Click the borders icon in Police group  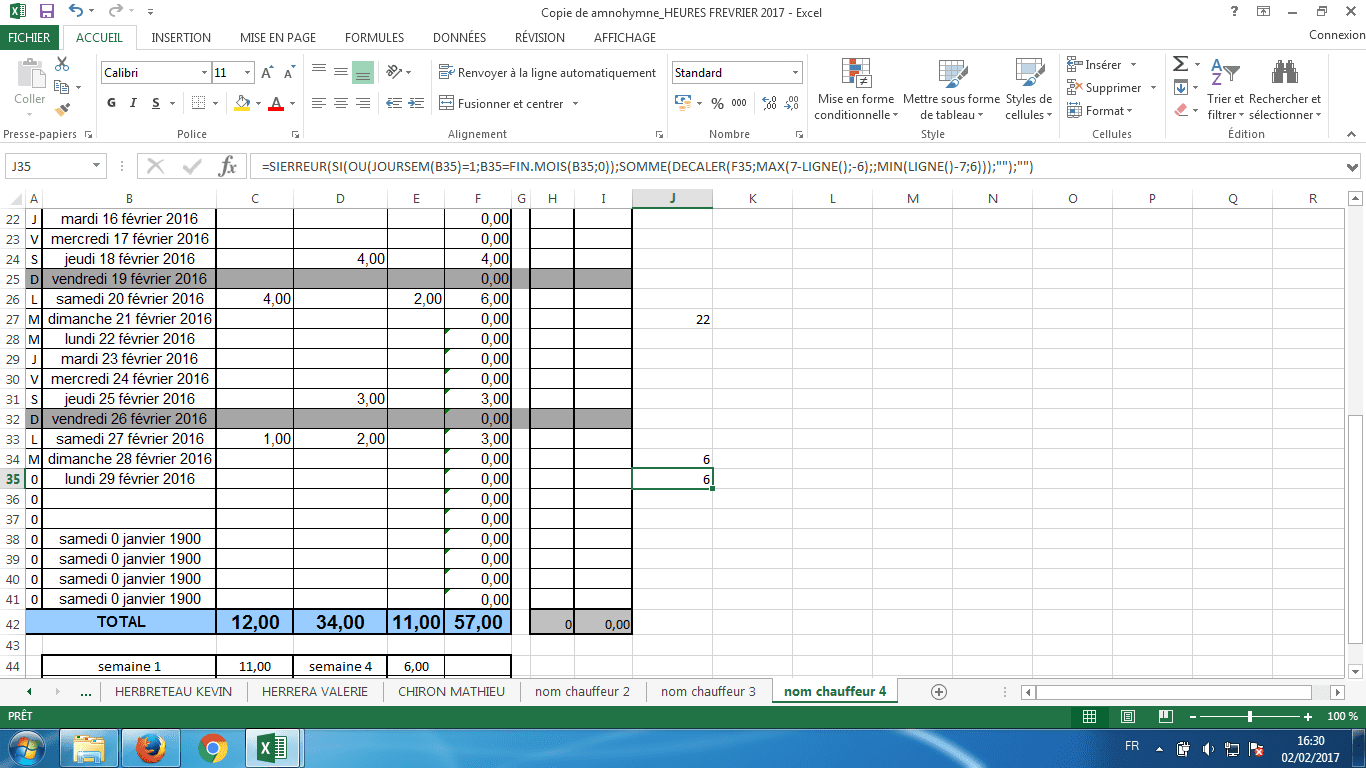(x=198, y=103)
